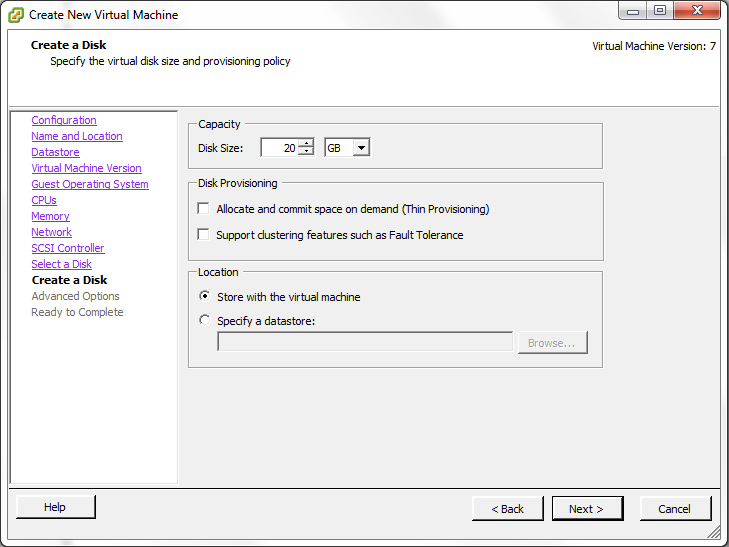Image resolution: width=729 pixels, height=547 pixels.
Task: Click the Virtual Machine Version: 7 label
Action: (x=654, y=46)
